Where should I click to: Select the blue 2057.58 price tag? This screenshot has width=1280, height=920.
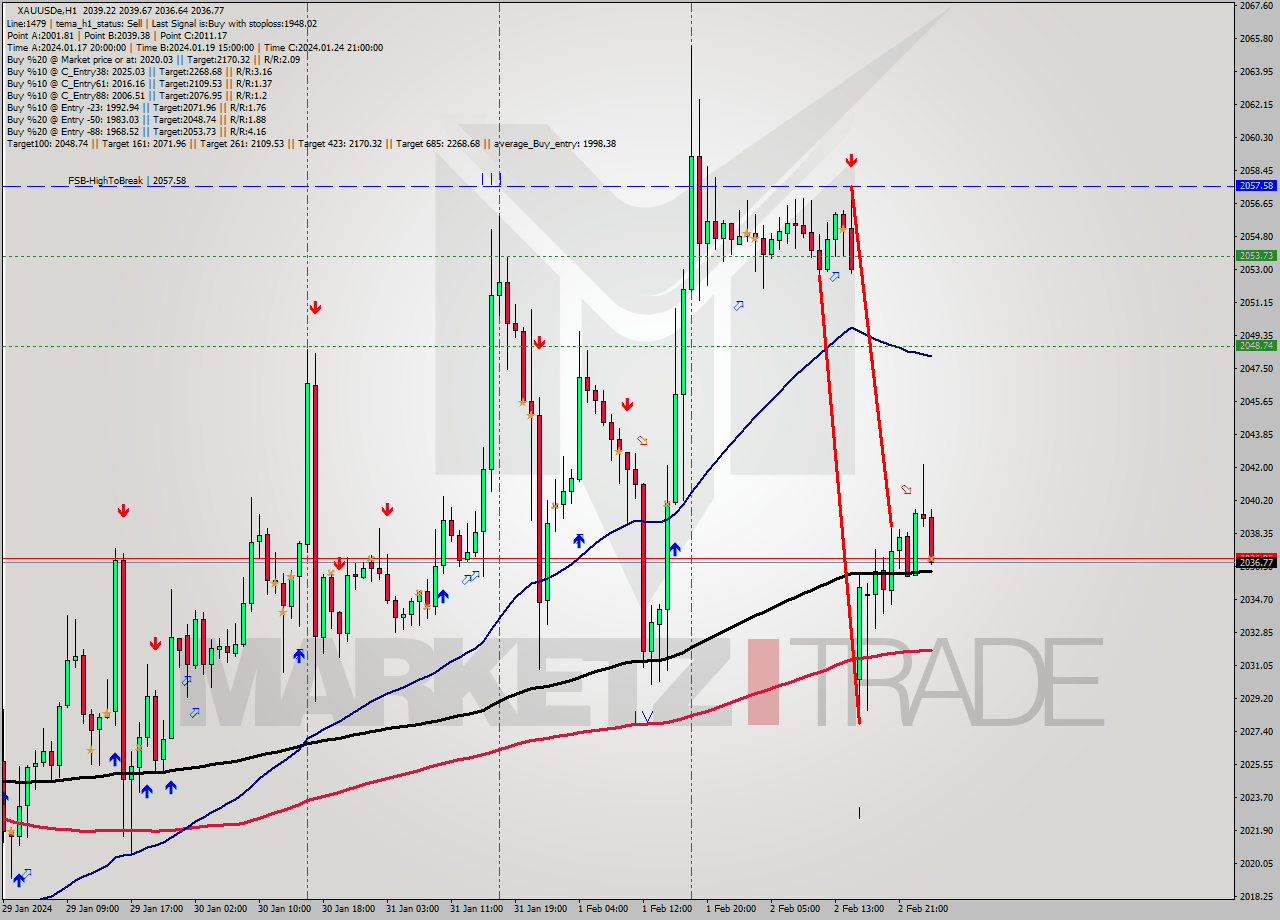pyautogui.click(x=1256, y=186)
